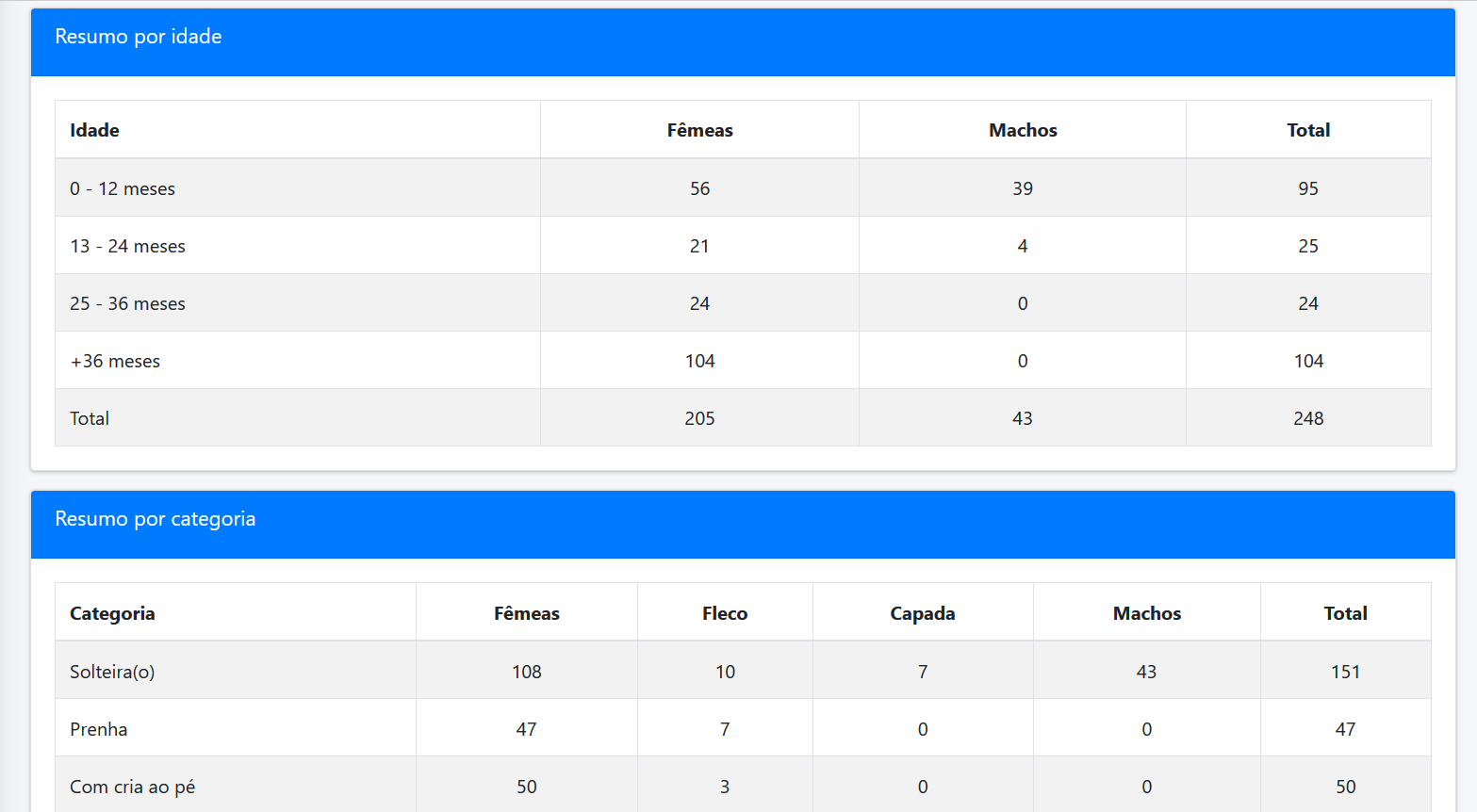Click the 'Resumo por idade' panel header

[x=139, y=37]
